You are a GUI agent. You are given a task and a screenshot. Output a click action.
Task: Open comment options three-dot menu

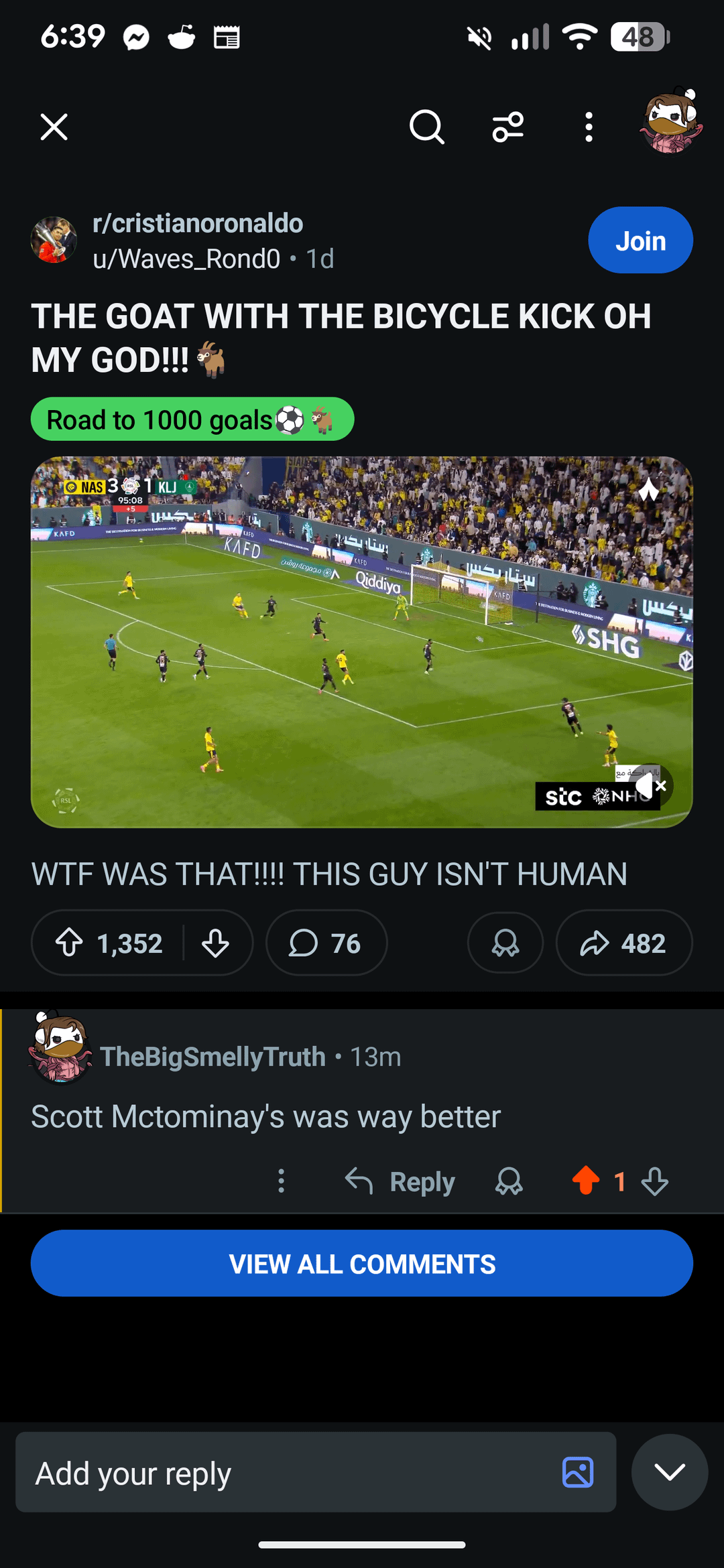(282, 1181)
